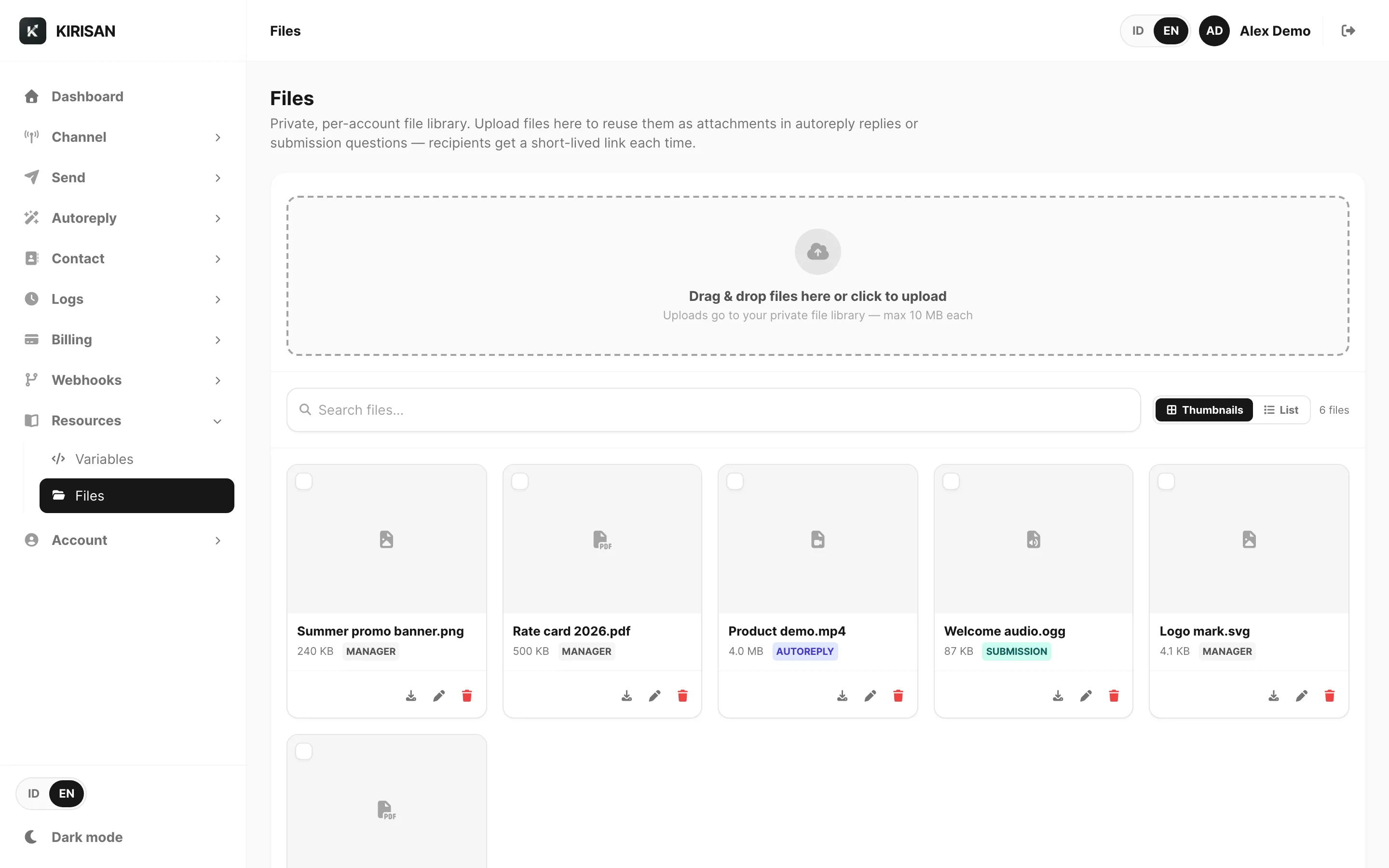1389x868 pixels.
Task: Select EN in header language switch
Action: coord(1171,31)
